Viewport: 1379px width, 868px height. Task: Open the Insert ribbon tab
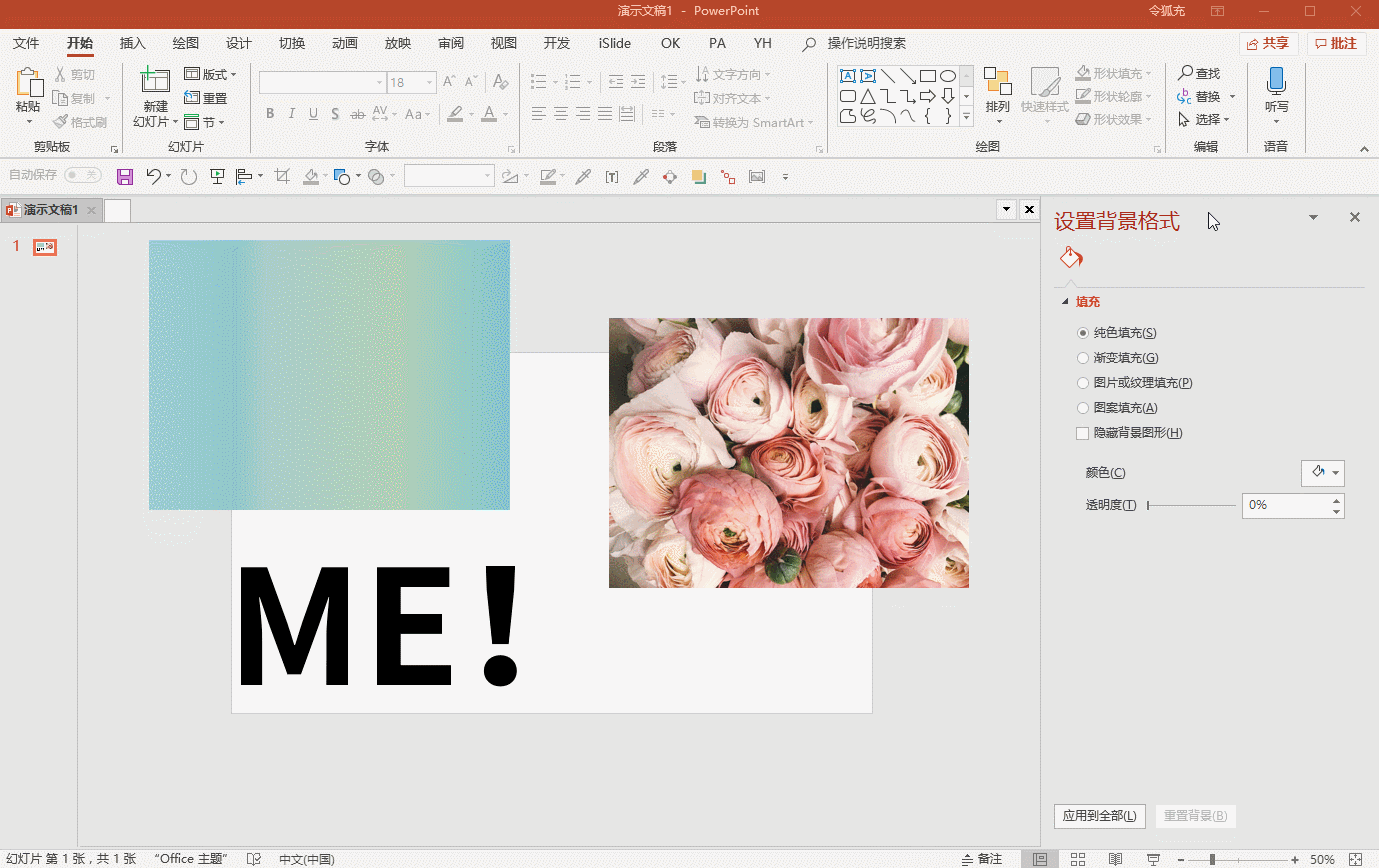tap(132, 43)
